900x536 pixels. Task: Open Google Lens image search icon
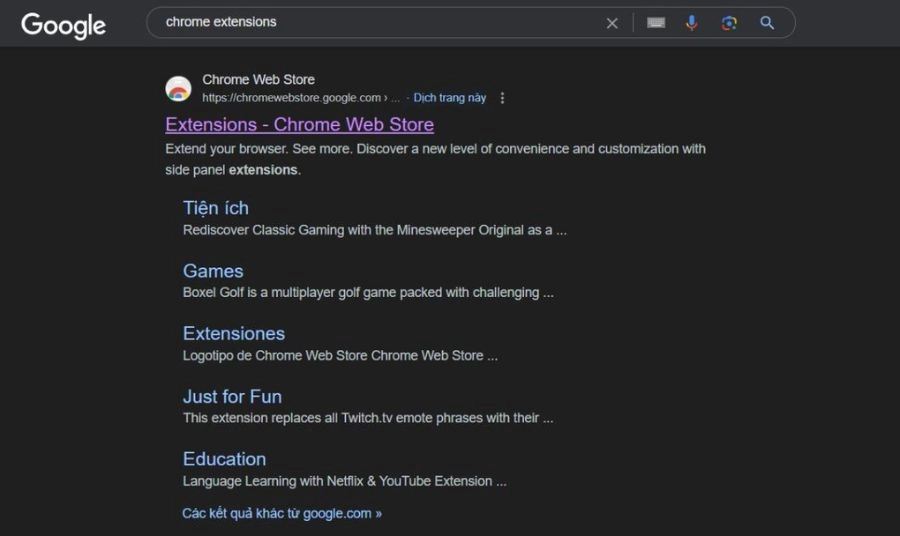pos(729,23)
